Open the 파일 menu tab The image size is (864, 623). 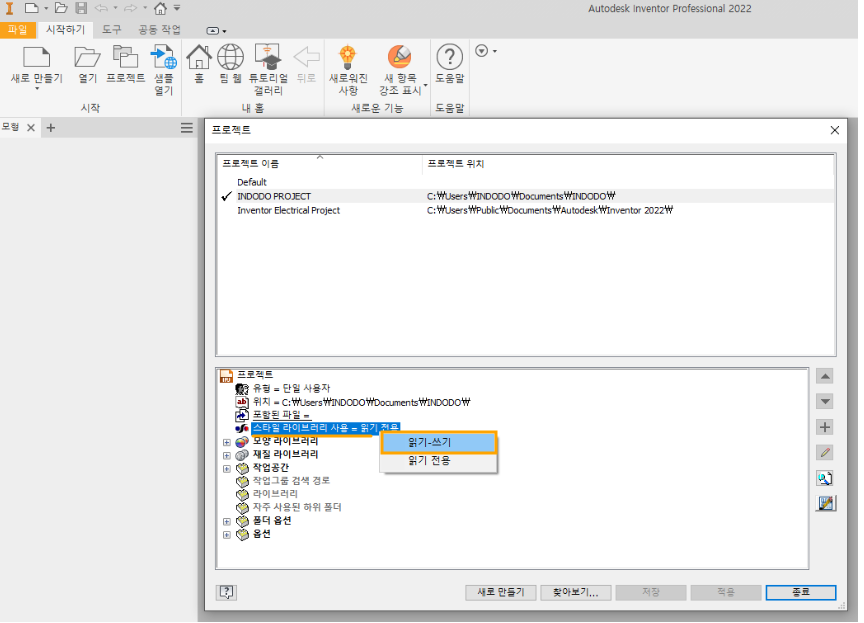pos(18,30)
